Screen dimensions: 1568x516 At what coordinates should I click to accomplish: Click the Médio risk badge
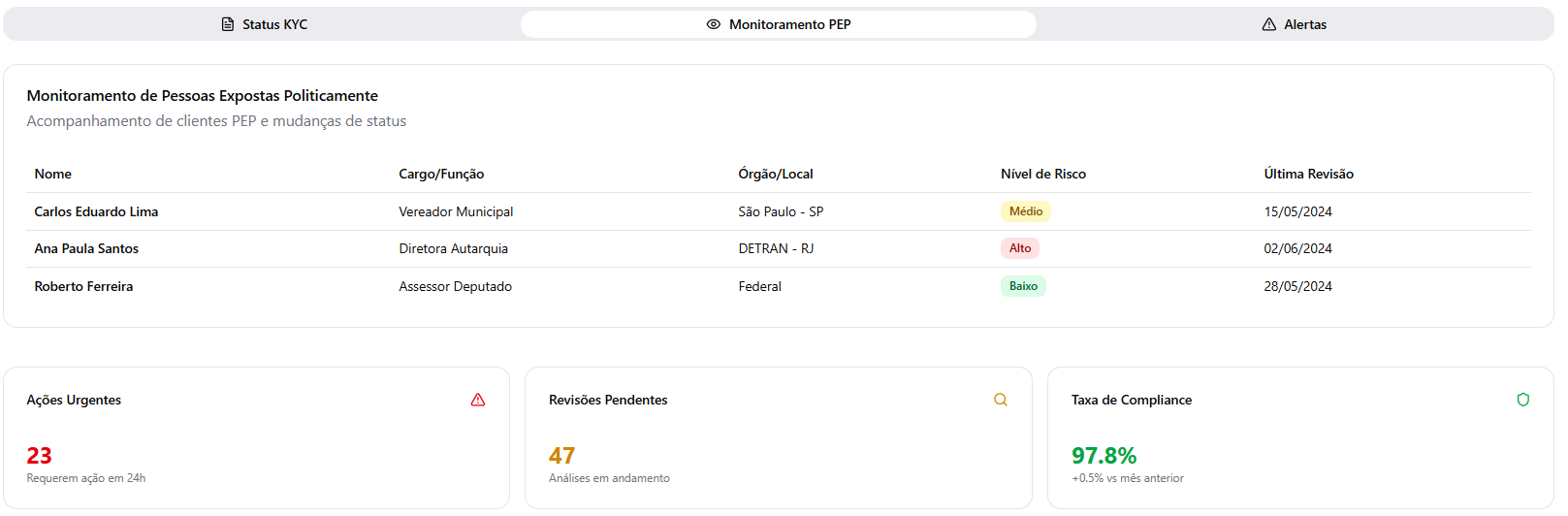[x=1026, y=211]
